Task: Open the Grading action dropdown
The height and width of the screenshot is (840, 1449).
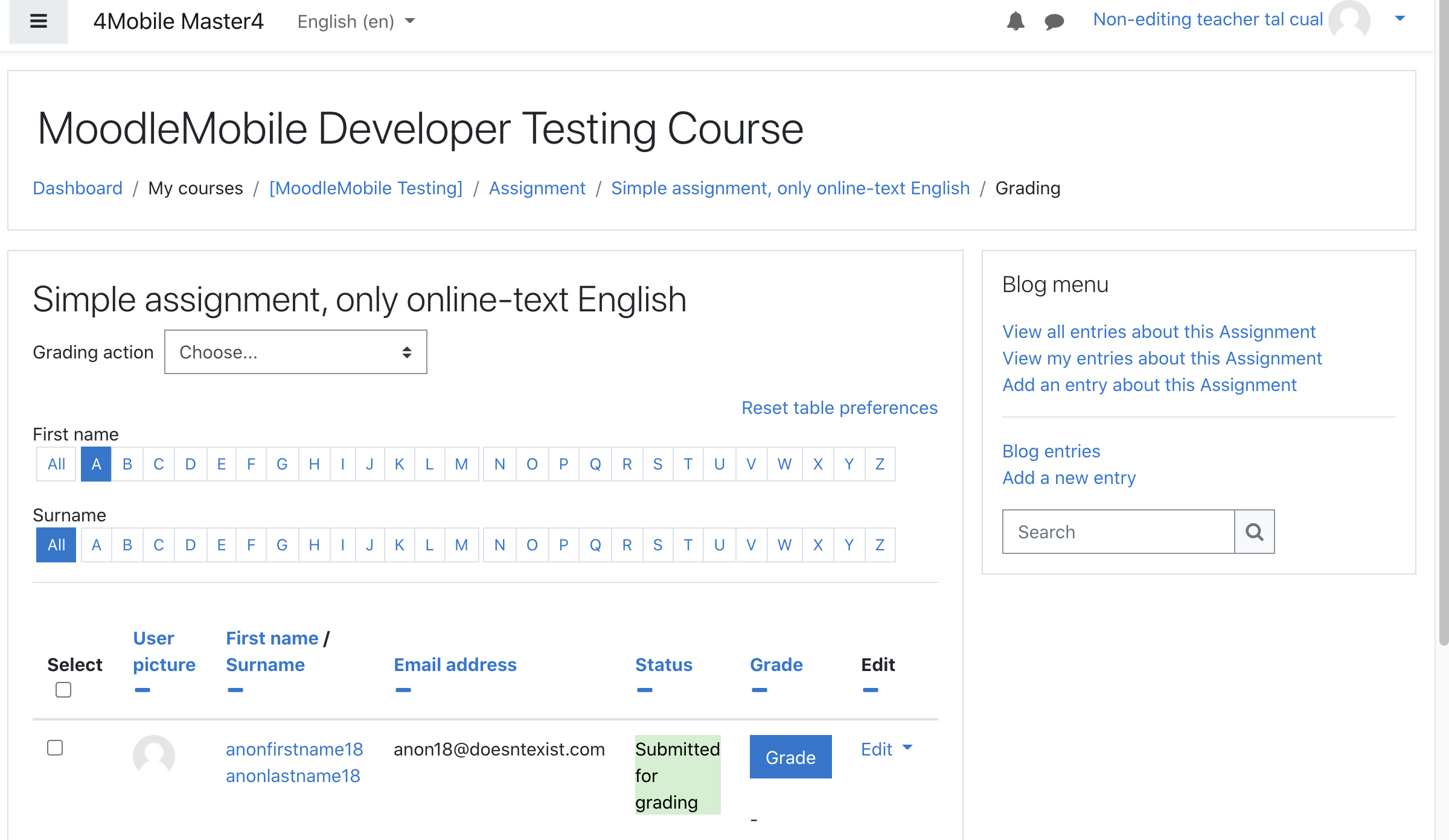Action: coord(296,352)
